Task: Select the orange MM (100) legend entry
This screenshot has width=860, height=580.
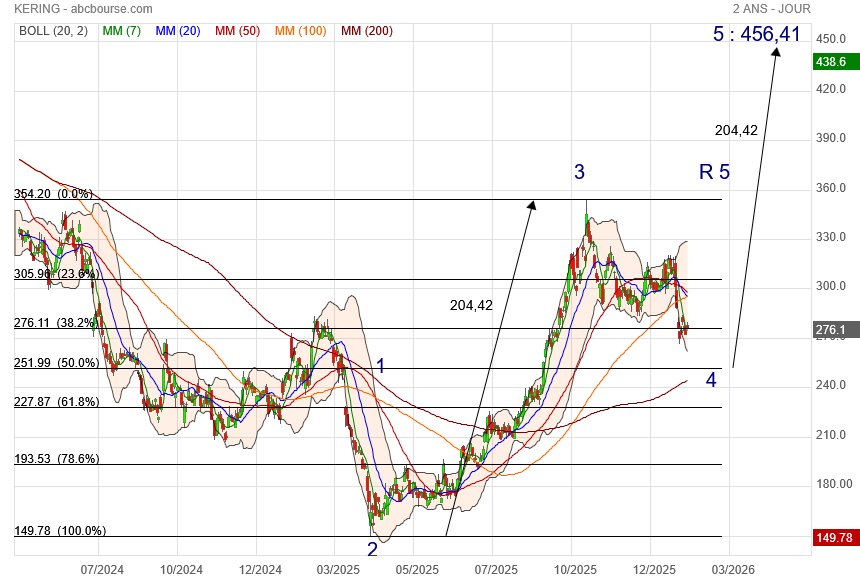Action: (301, 31)
